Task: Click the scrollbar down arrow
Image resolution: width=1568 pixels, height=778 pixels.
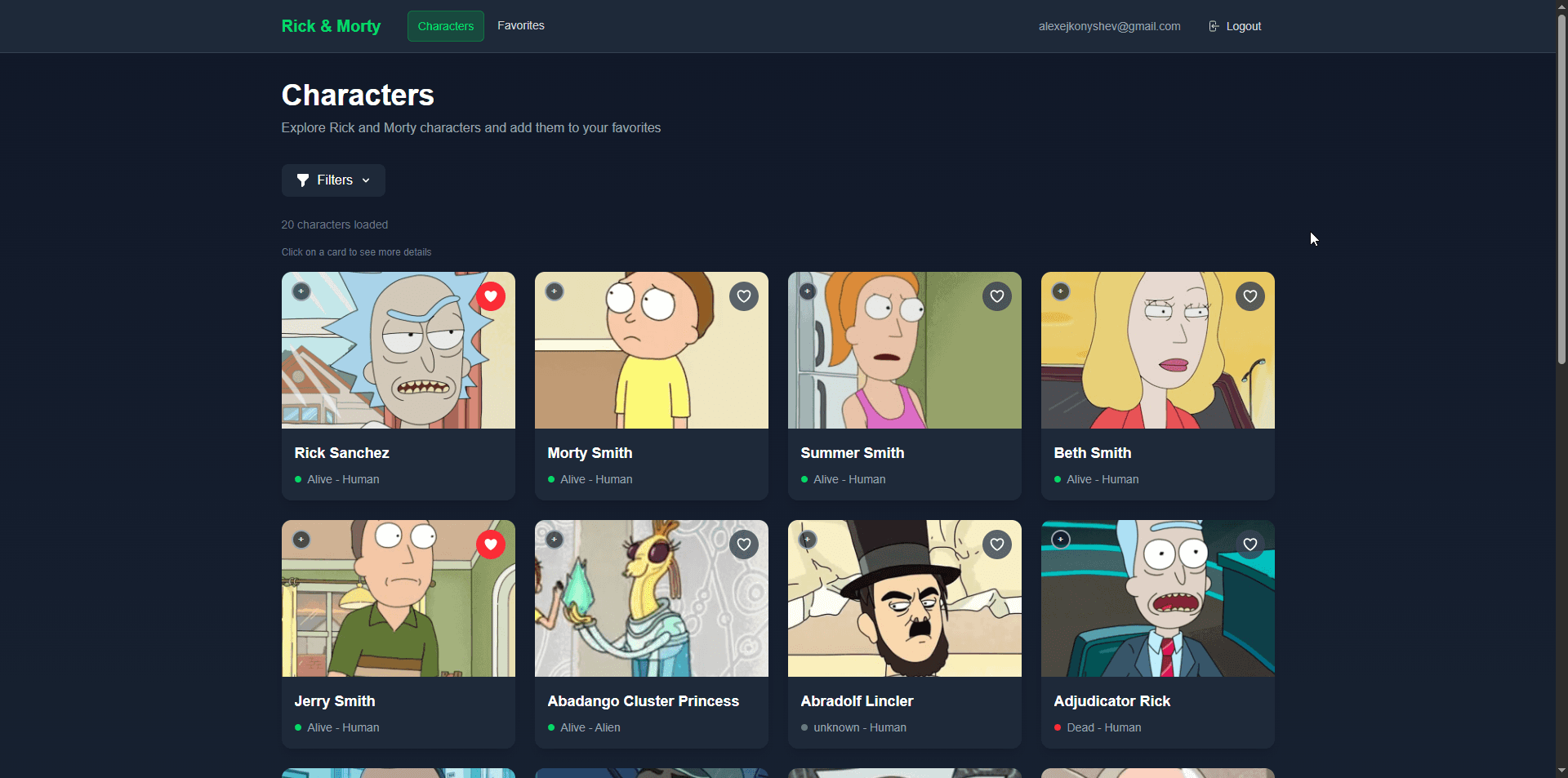Action: (x=1561, y=771)
